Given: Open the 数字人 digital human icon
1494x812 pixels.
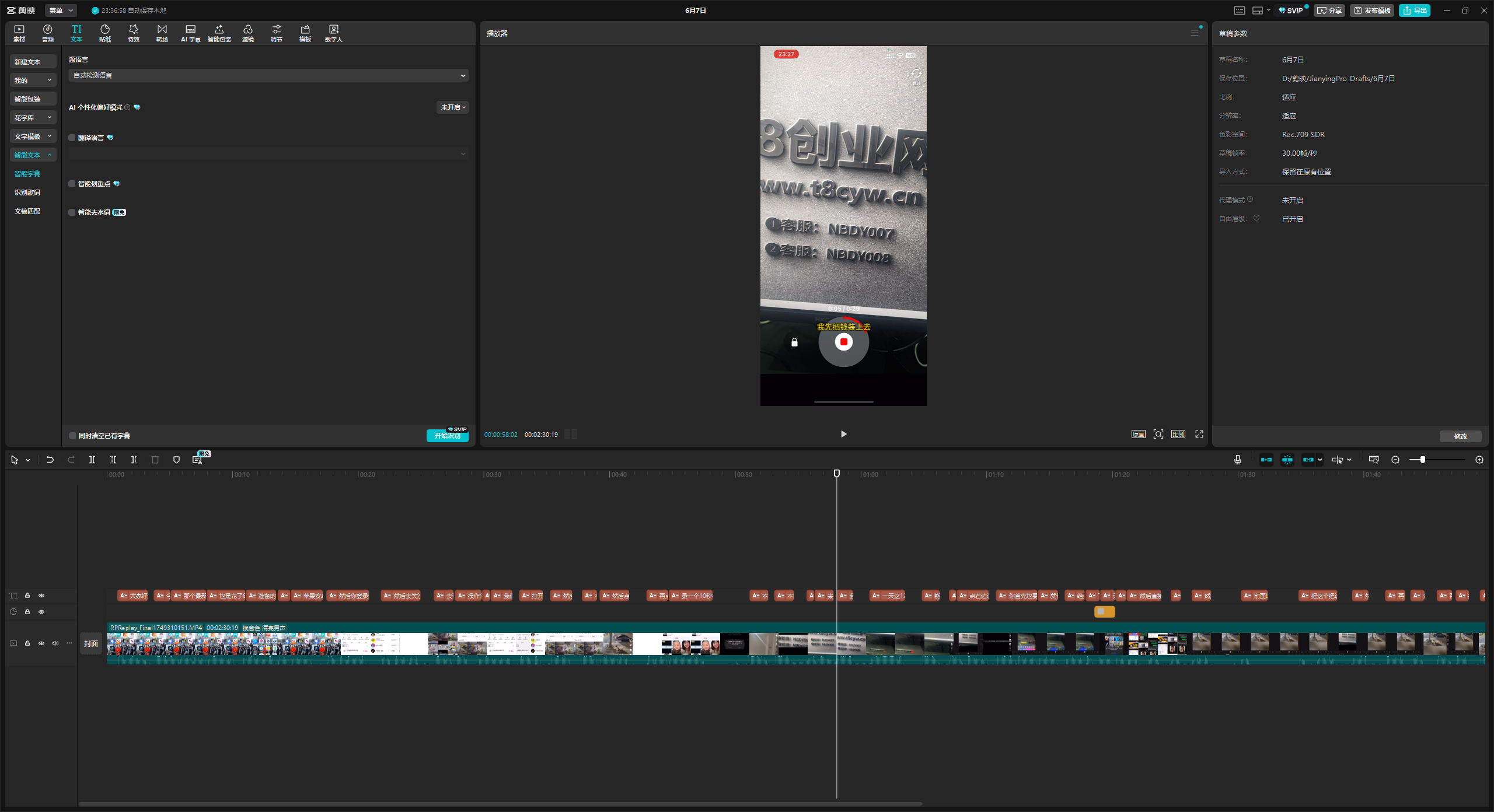Looking at the screenshot, I should pyautogui.click(x=334, y=33).
